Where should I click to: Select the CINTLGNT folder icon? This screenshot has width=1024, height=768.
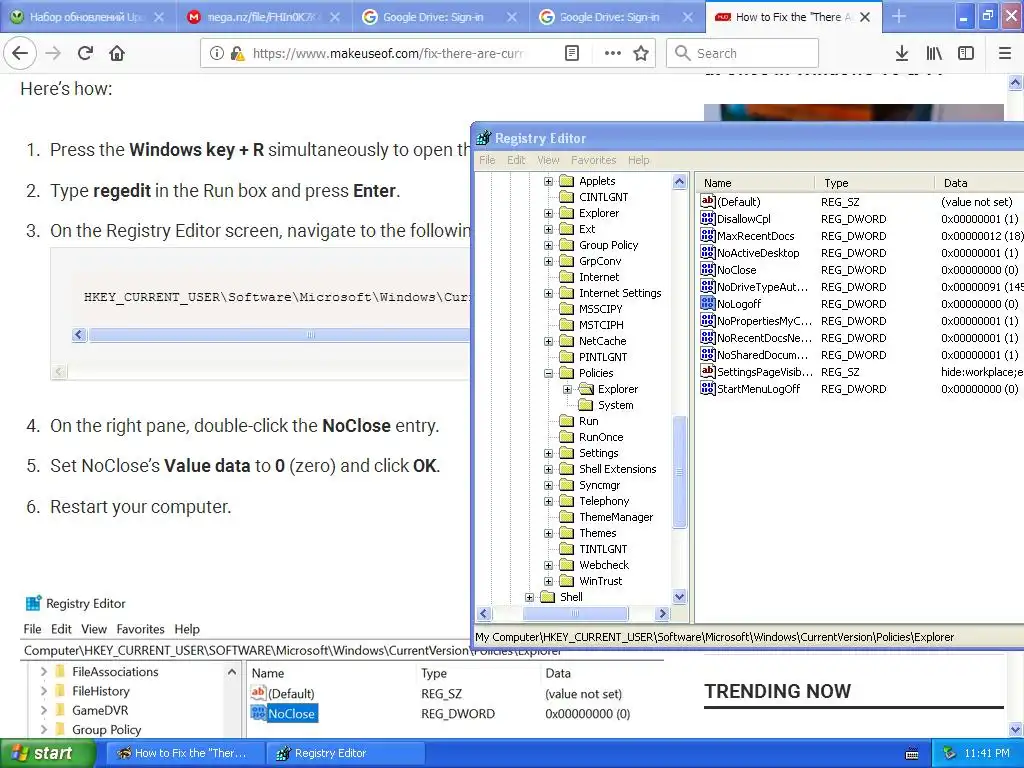click(567, 197)
